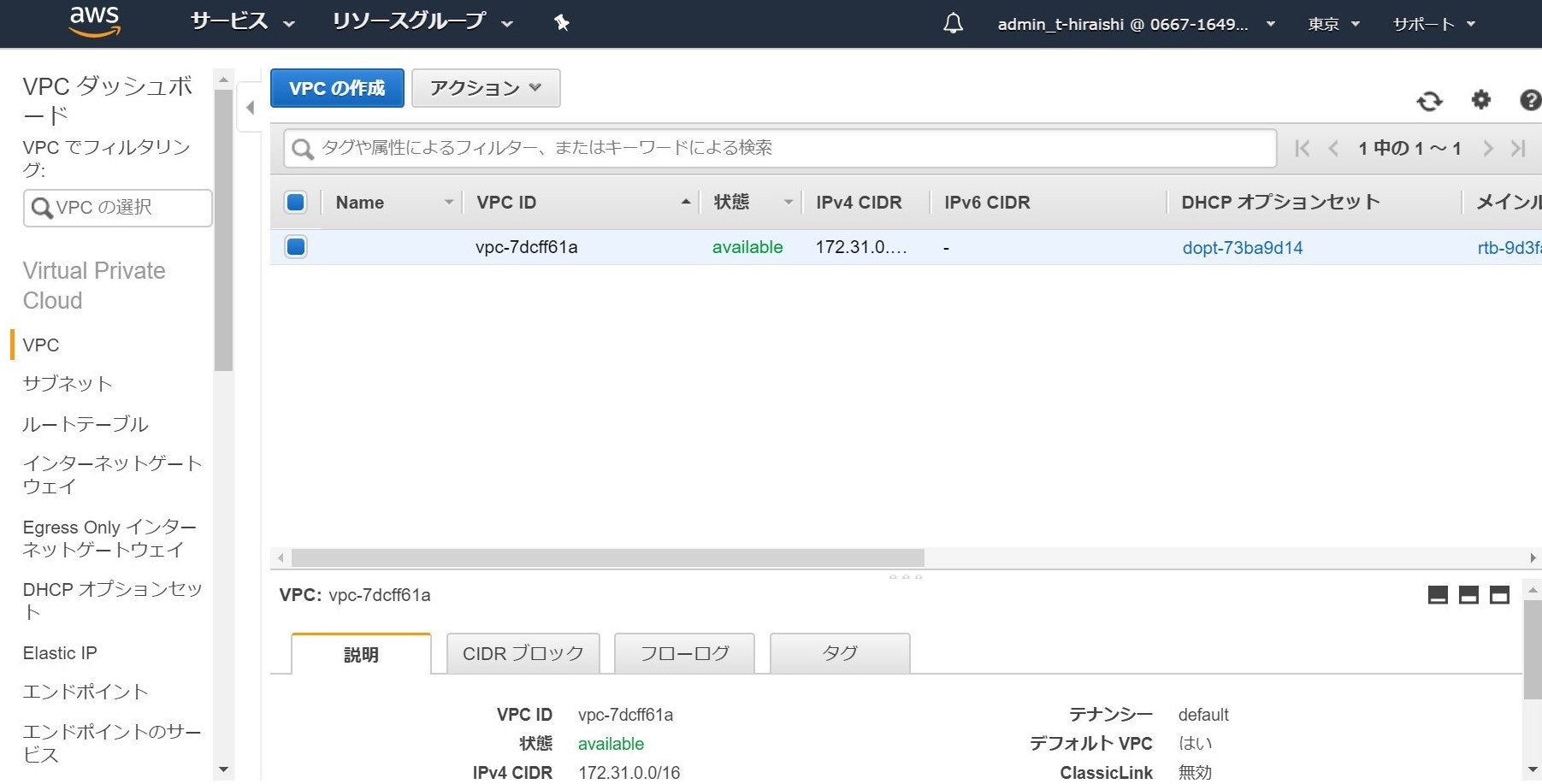Open the サポート dropdown menu
This screenshot has width=1542, height=784.
point(1434,24)
